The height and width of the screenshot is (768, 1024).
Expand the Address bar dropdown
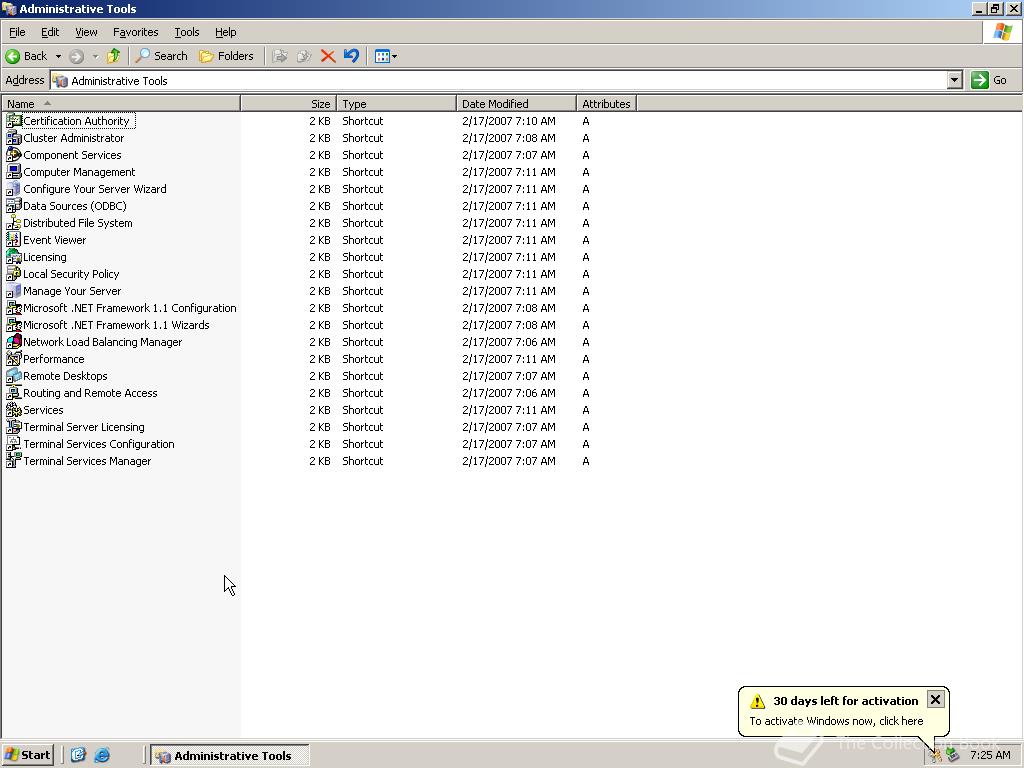coord(954,80)
